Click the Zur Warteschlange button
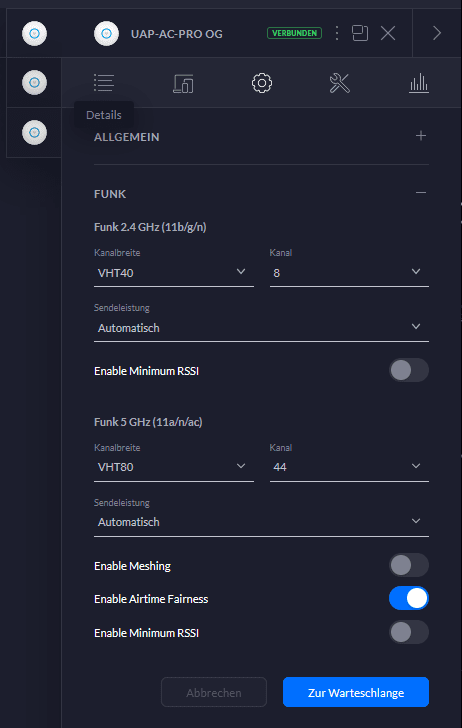The image size is (462, 728). (356, 692)
